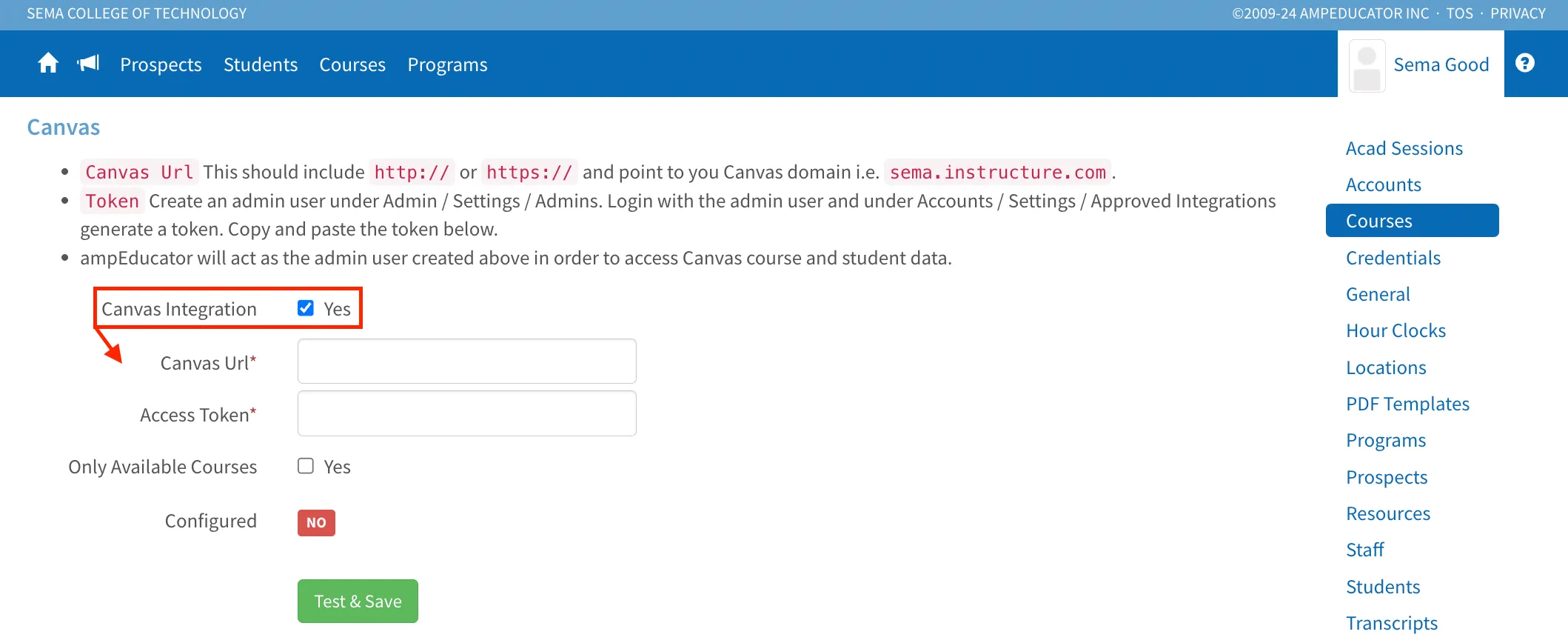
Task: Select Accounts in the sidebar
Action: [1383, 184]
